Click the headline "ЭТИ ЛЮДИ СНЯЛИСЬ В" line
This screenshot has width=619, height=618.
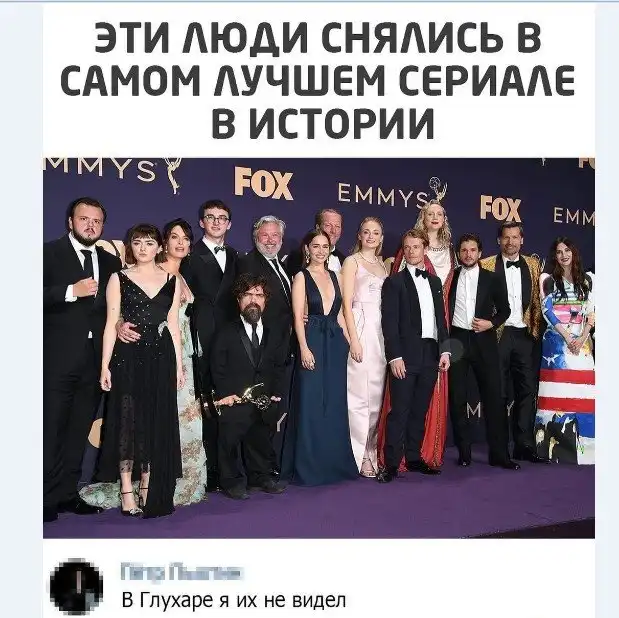tap(318, 38)
